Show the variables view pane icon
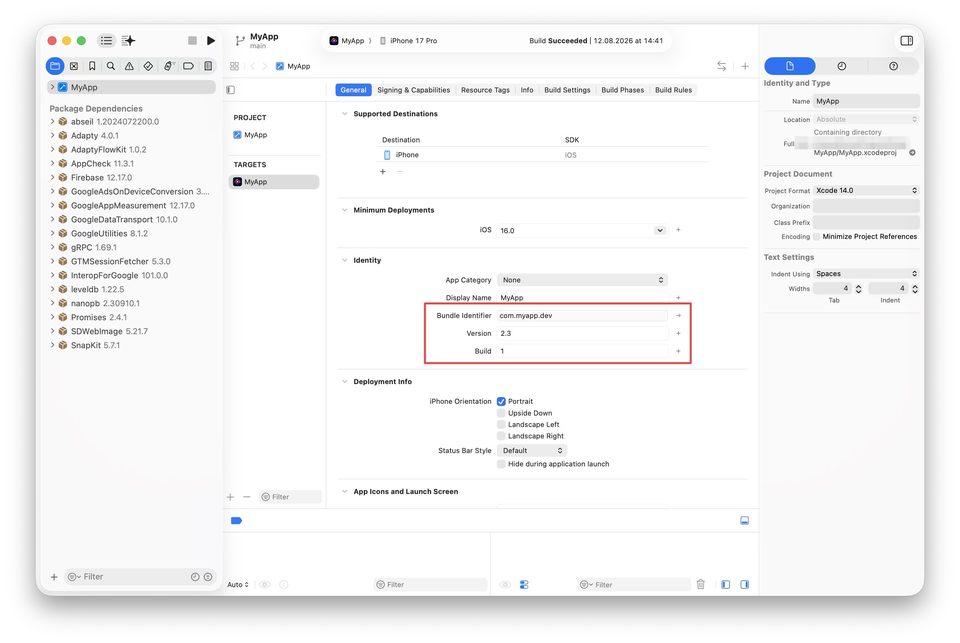 click(726, 584)
